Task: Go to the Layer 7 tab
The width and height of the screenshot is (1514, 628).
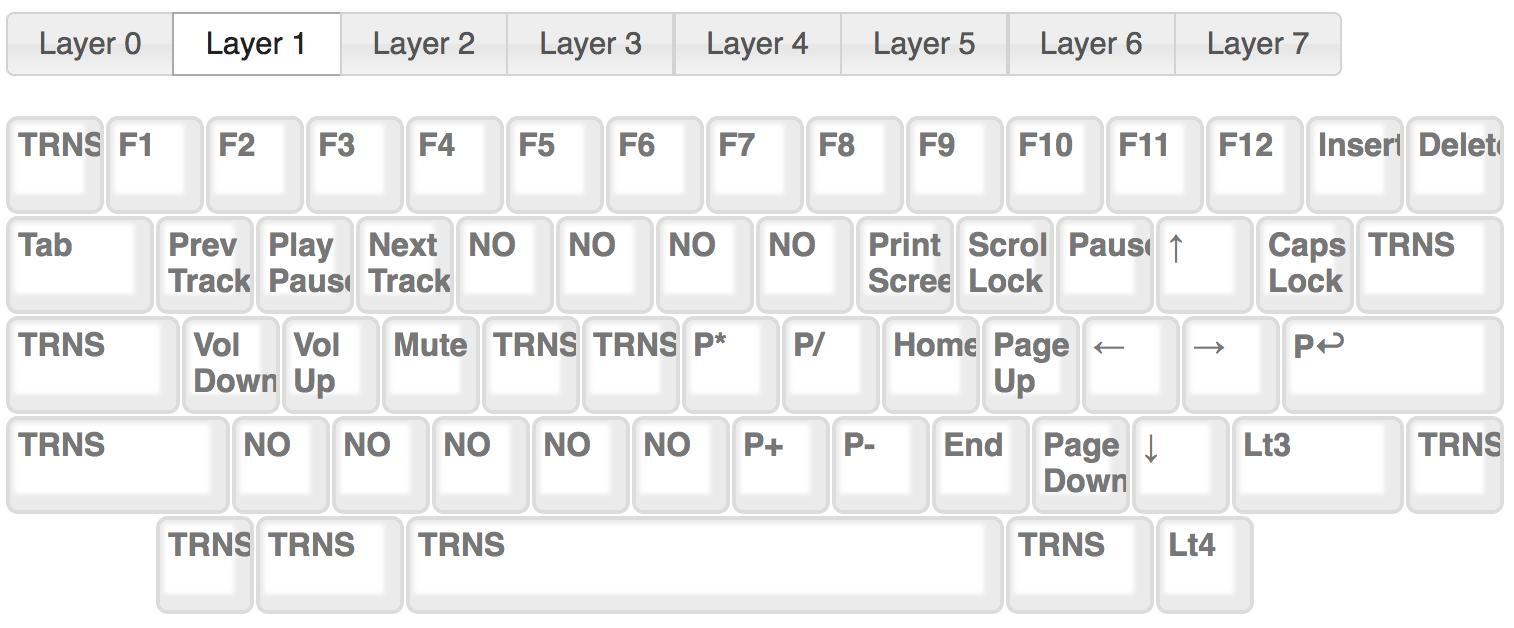Action: pyautogui.click(x=1257, y=44)
